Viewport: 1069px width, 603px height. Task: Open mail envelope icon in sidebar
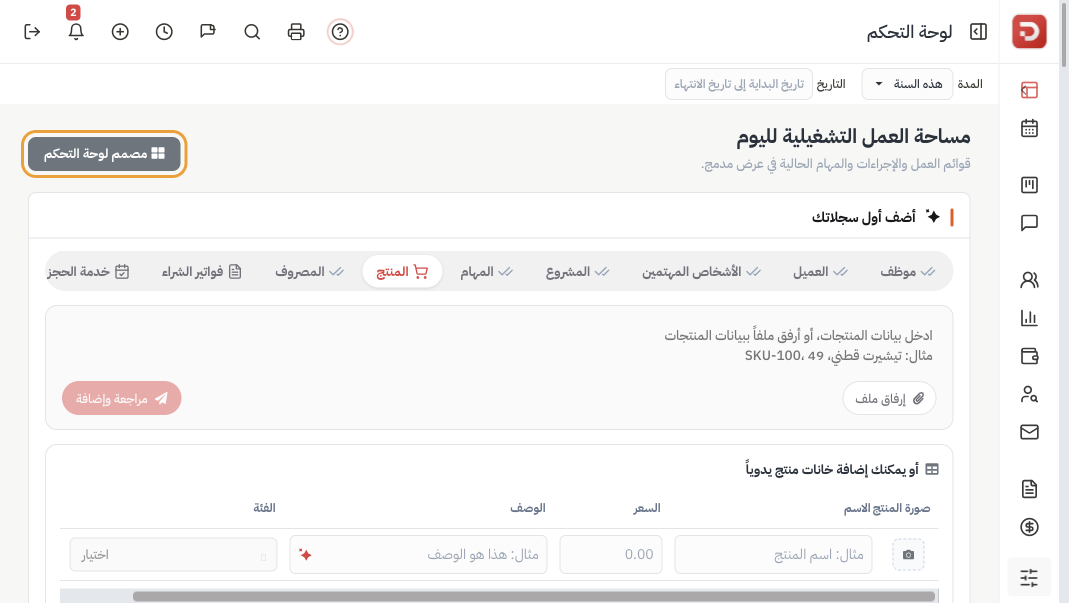coord(1029,432)
